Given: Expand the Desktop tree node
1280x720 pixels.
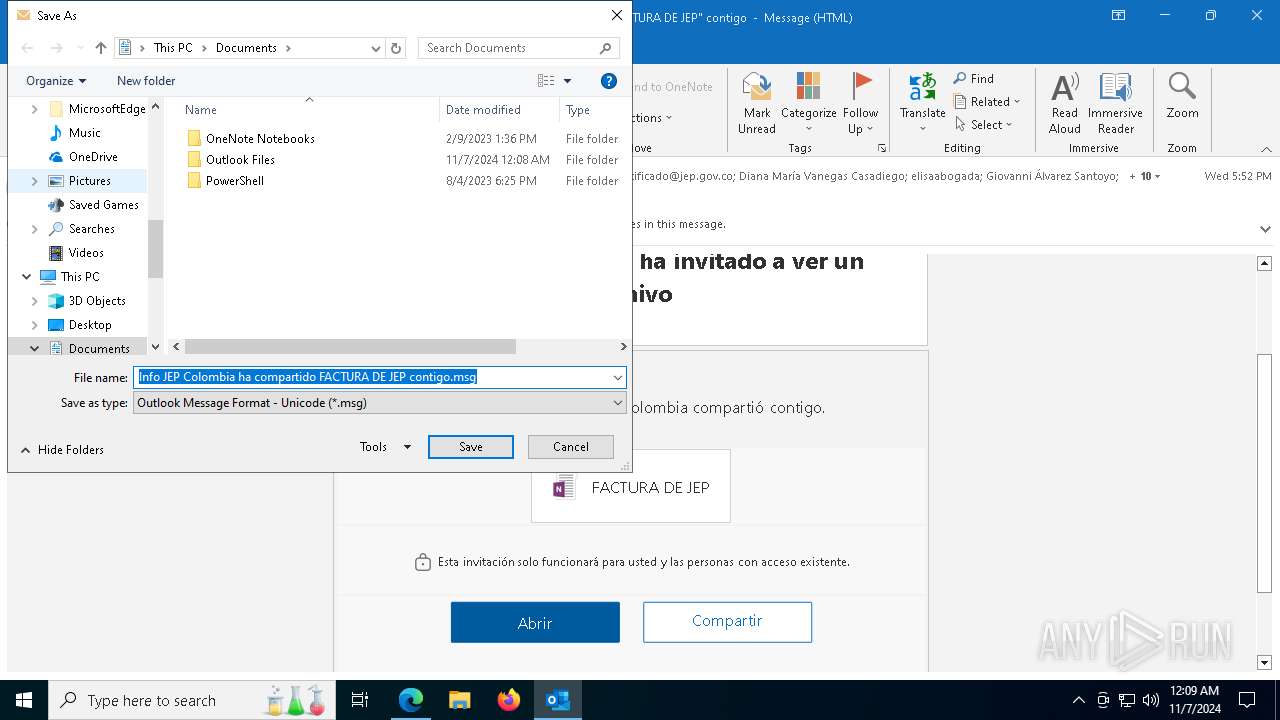Looking at the screenshot, I should [35, 325].
